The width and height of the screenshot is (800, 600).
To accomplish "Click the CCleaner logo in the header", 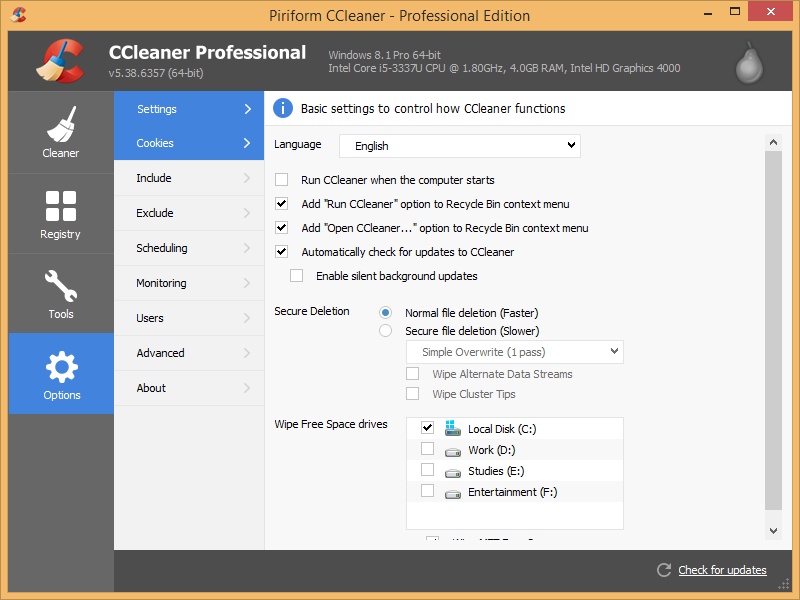I will (x=60, y=61).
